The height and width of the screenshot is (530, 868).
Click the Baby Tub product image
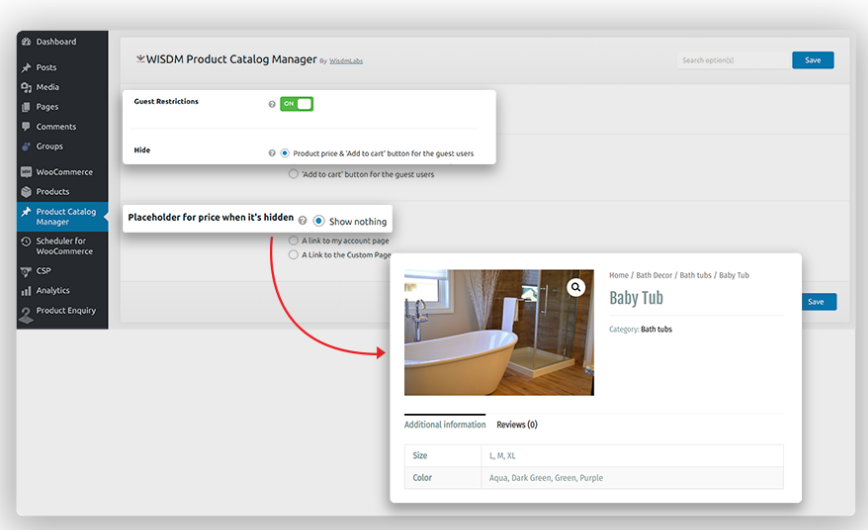499,332
